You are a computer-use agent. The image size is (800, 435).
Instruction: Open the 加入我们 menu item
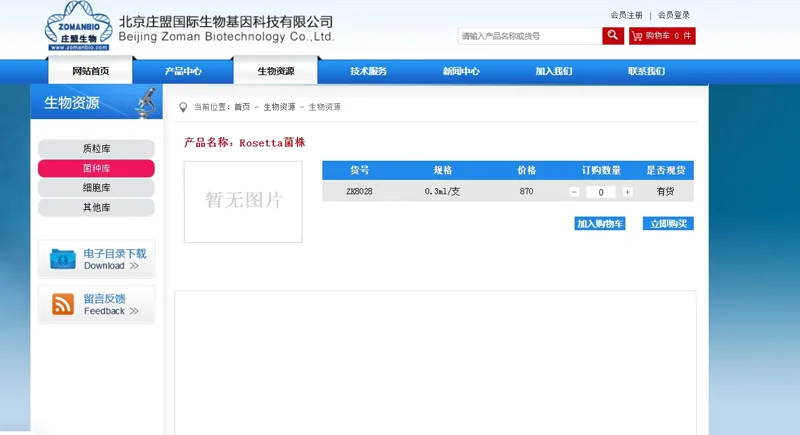point(554,71)
